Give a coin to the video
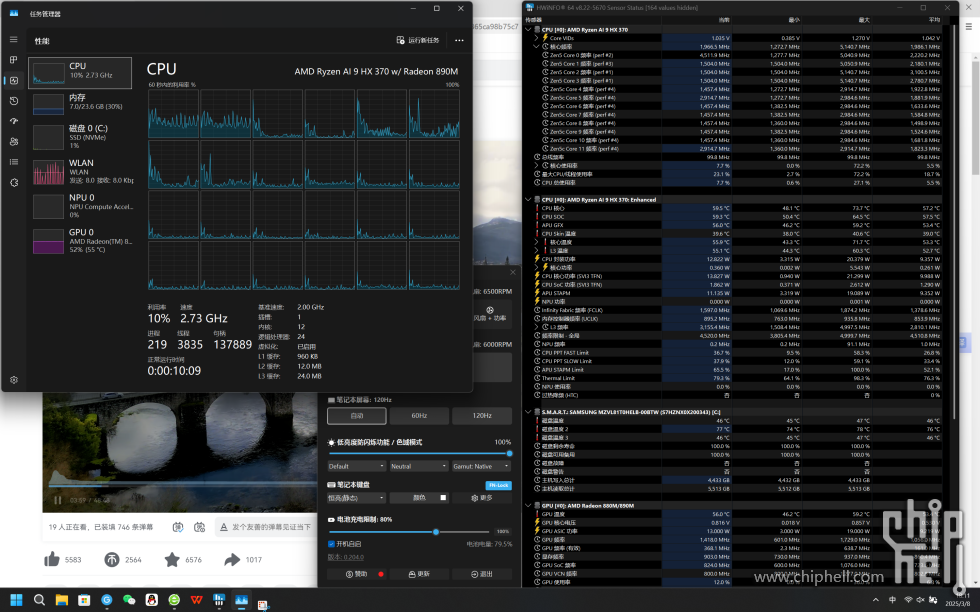 pos(112,559)
